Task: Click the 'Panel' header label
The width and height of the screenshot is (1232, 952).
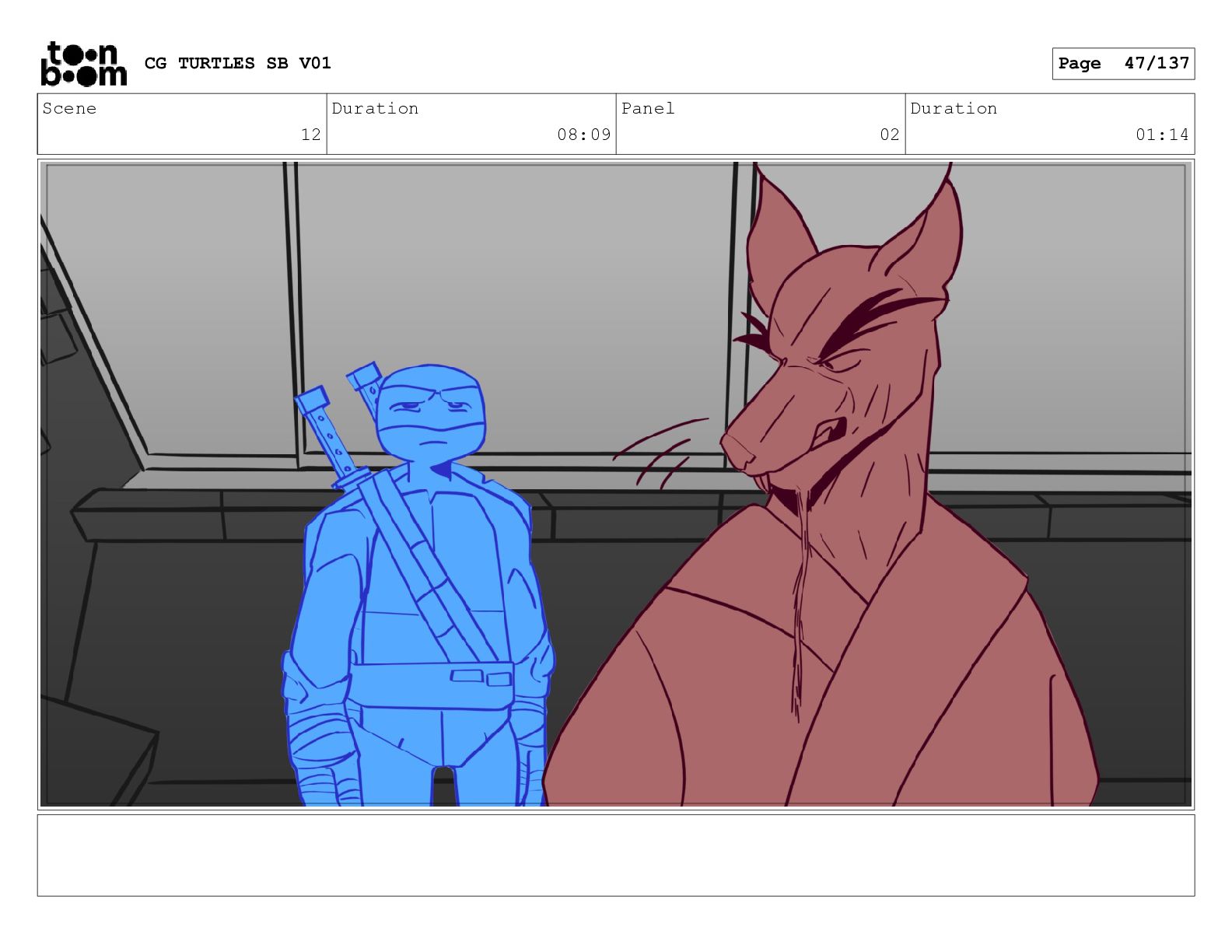Action: [648, 109]
